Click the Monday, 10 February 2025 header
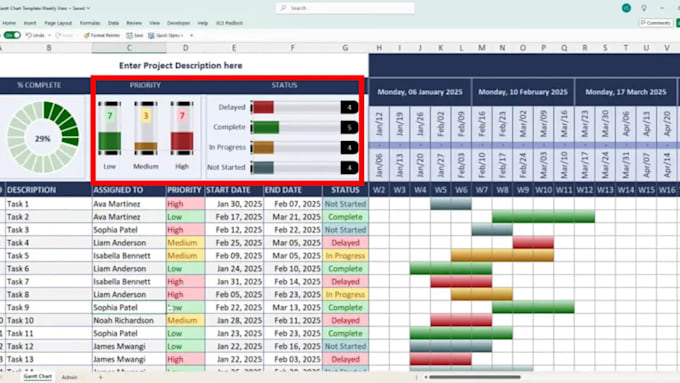The image size is (680, 383). (523, 92)
